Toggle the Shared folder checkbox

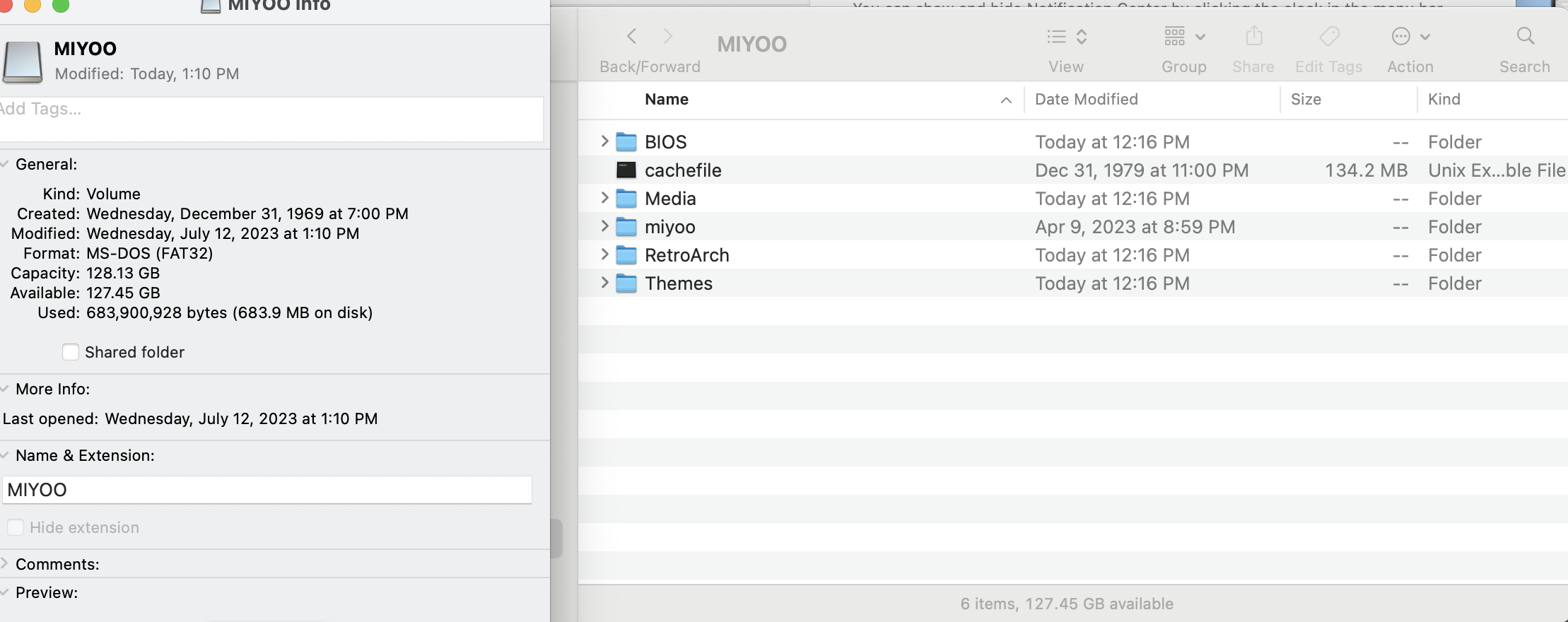pyautogui.click(x=71, y=352)
